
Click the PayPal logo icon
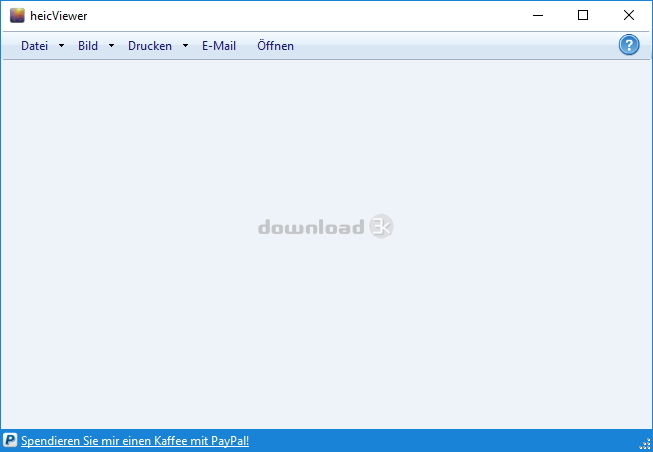(10, 440)
